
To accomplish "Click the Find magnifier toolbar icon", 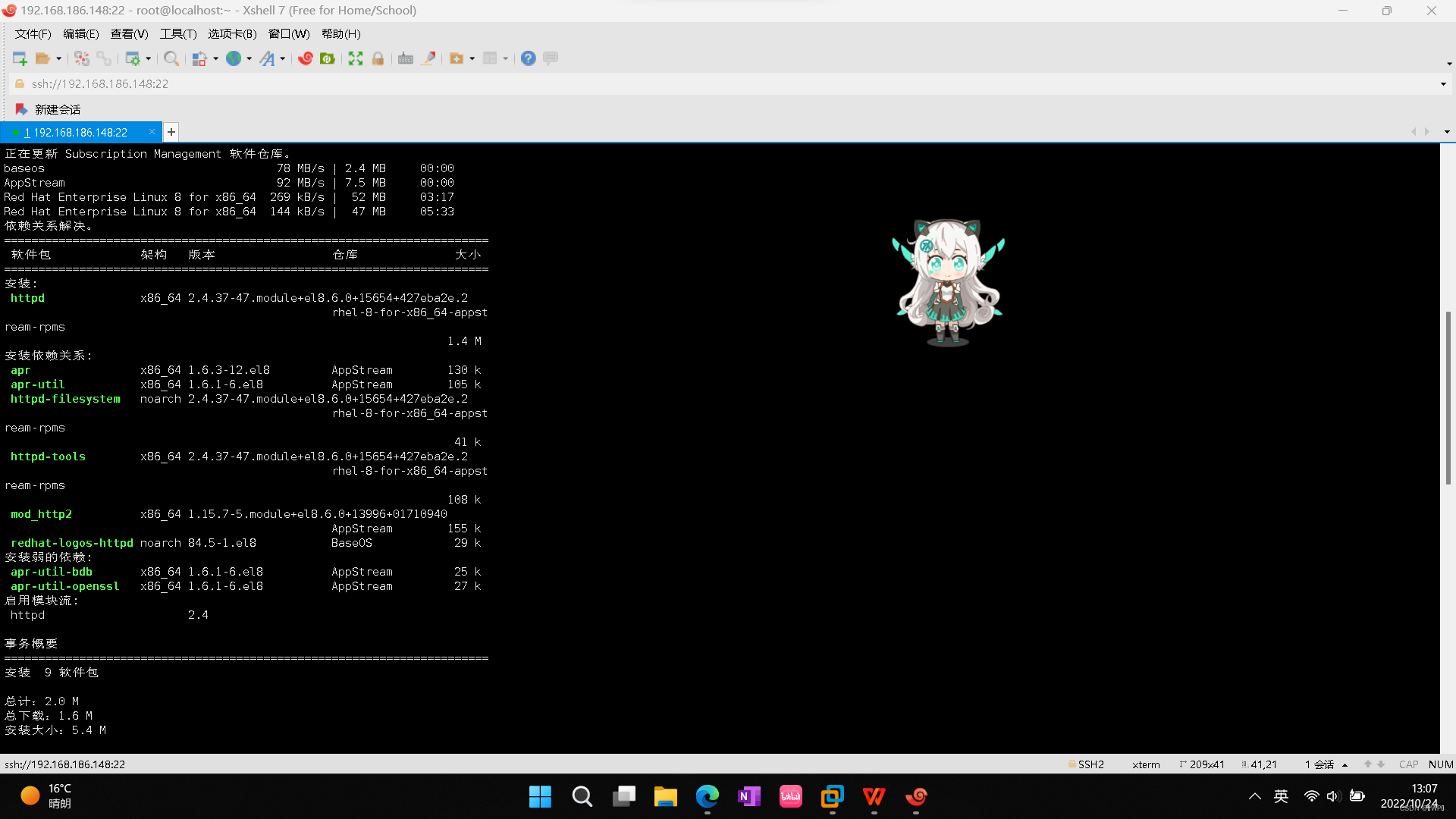I will pyautogui.click(x=171, y=58).
